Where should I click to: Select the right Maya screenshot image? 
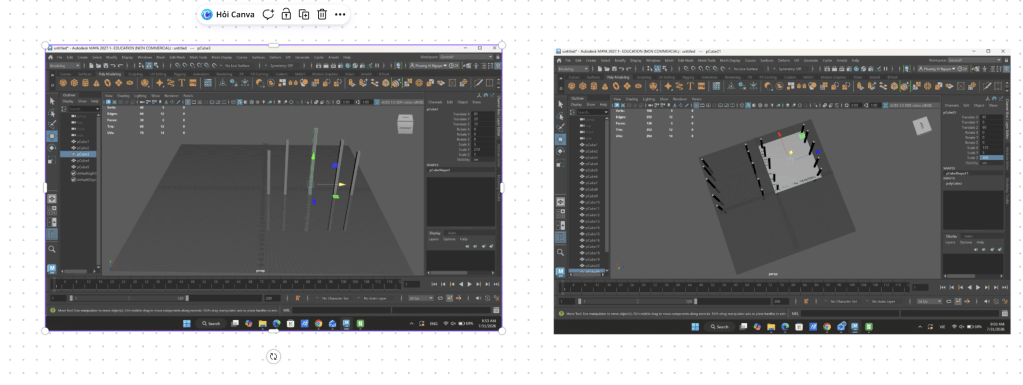tap(782, 191)
